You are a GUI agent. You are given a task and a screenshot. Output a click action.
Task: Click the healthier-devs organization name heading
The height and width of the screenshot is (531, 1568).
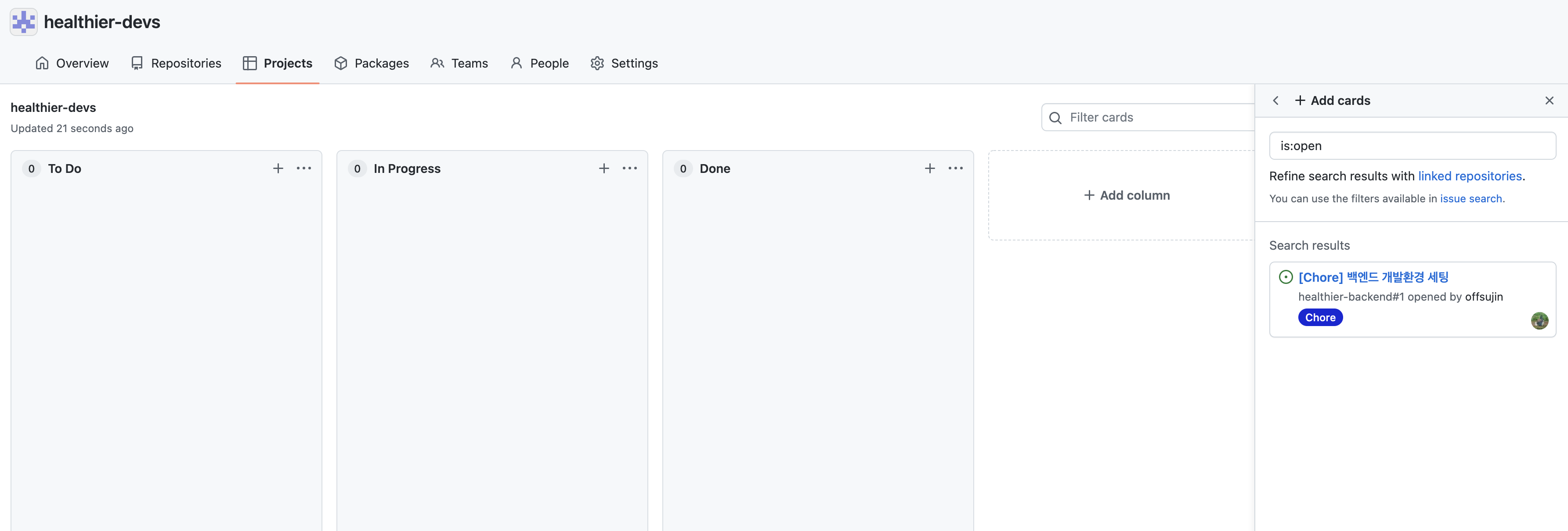101,22
